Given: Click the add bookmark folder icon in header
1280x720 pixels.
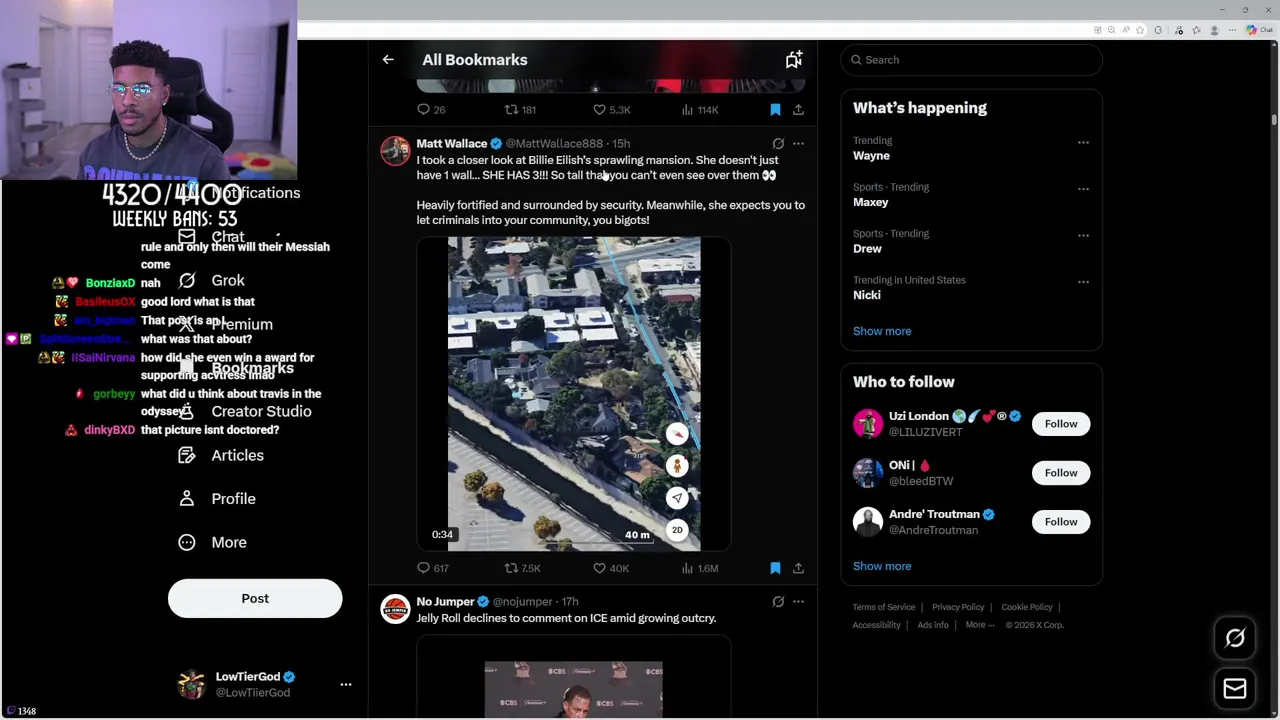Looking at the screenshot, I should [x=793, y=60].
